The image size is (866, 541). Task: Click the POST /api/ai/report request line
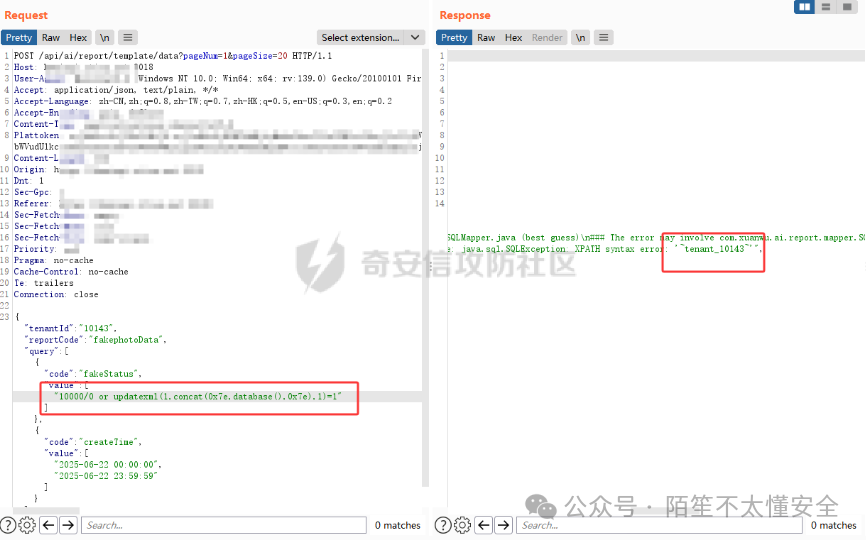173,56
